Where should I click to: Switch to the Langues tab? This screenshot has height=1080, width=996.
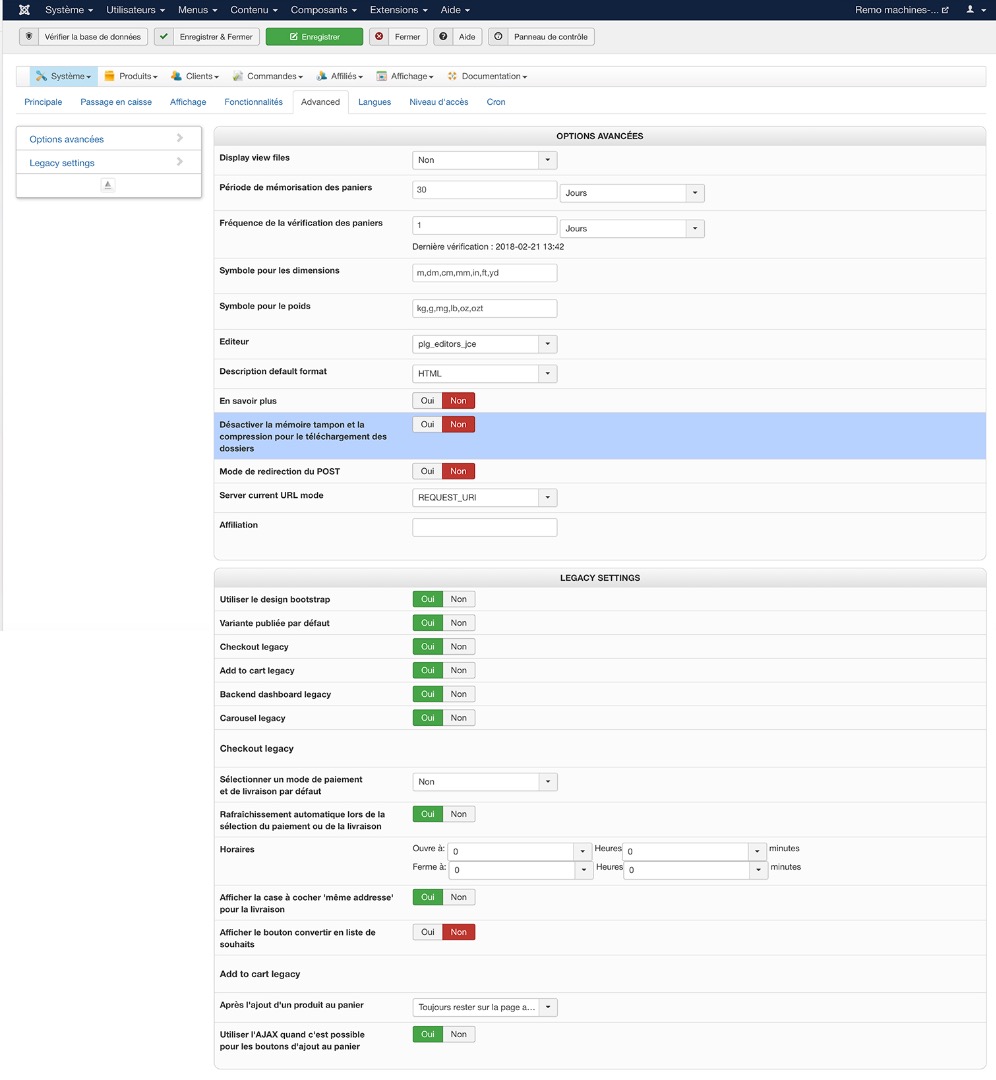[x=375, y=102]
